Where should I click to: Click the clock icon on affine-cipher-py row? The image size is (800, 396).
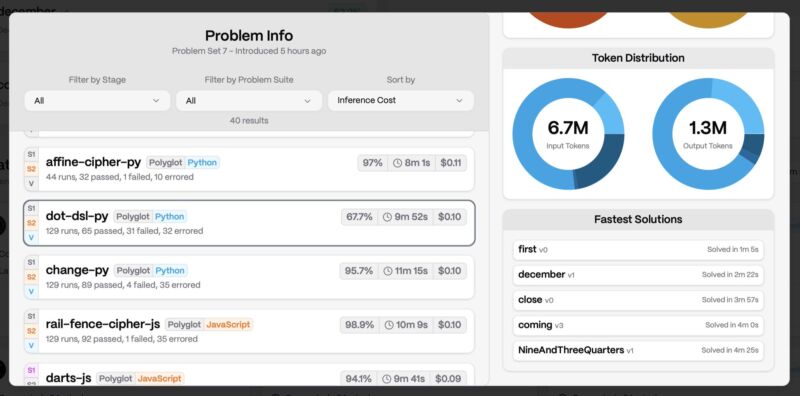397,163
